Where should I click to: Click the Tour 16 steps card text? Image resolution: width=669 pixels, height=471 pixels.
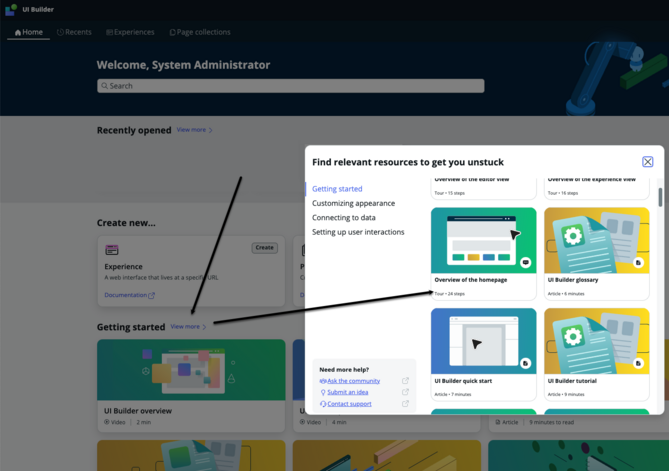[563, 193]
